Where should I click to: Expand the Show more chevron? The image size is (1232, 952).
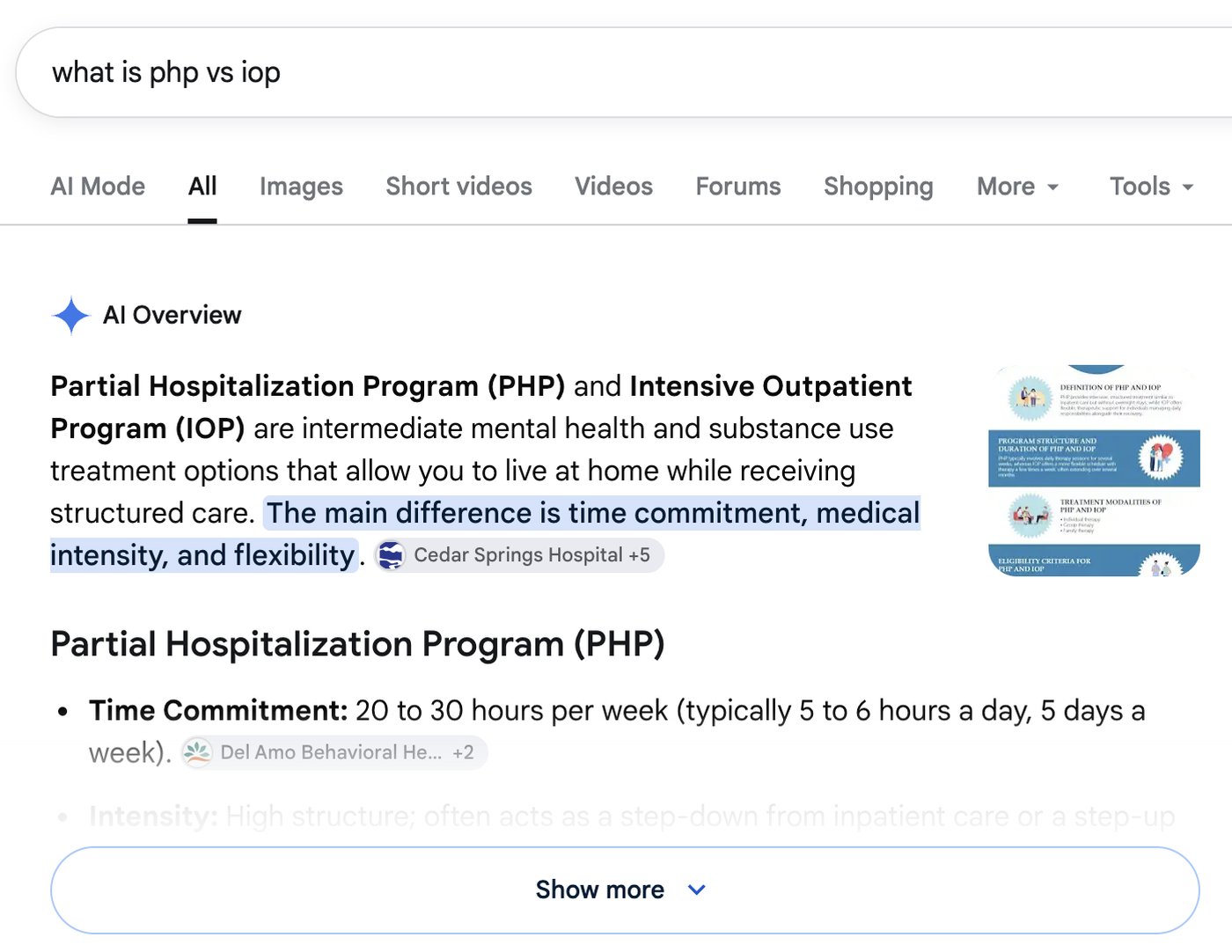[x=696, y=890]
